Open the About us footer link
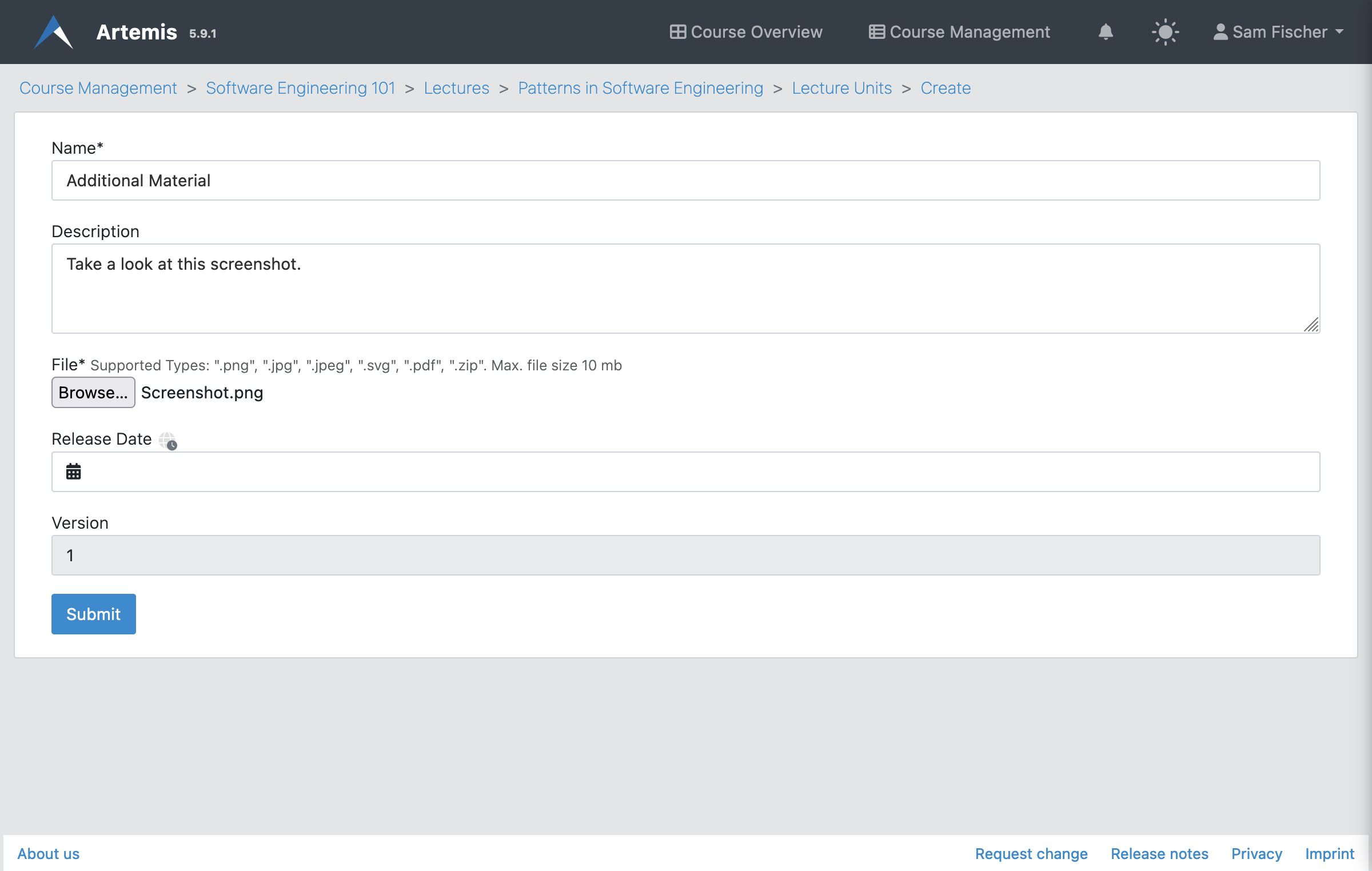This screenshot has width=1372, height=871. pos(49,854)
